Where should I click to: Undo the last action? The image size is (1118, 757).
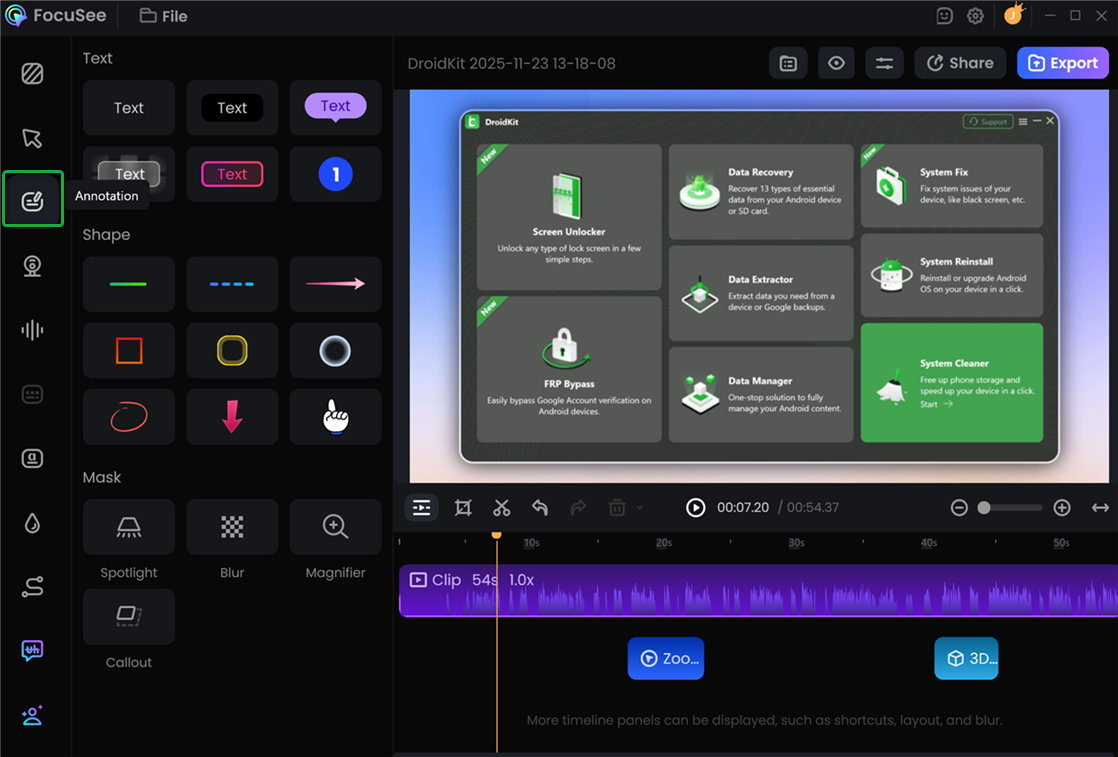pos(540,508)
